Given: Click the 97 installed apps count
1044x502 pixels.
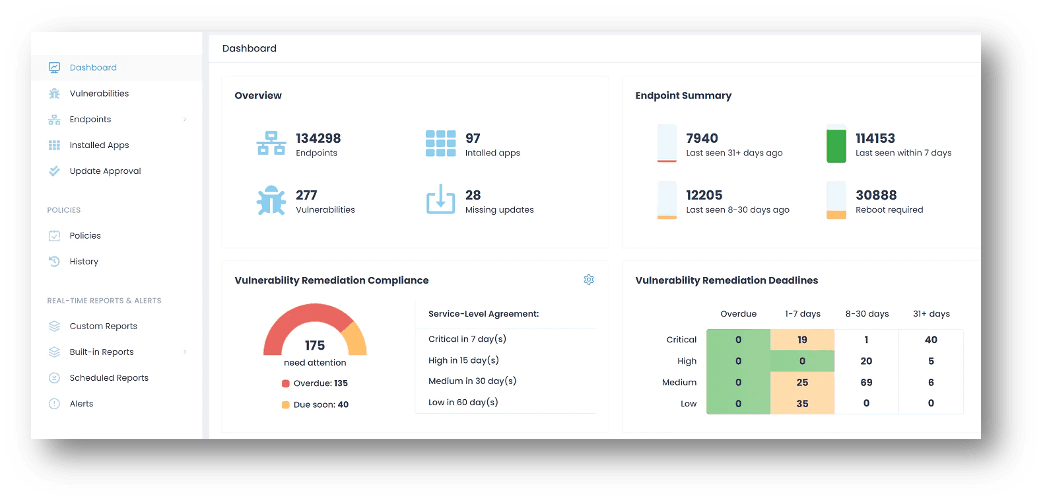Looking at the screenshot, I should (x=473, y=138).
